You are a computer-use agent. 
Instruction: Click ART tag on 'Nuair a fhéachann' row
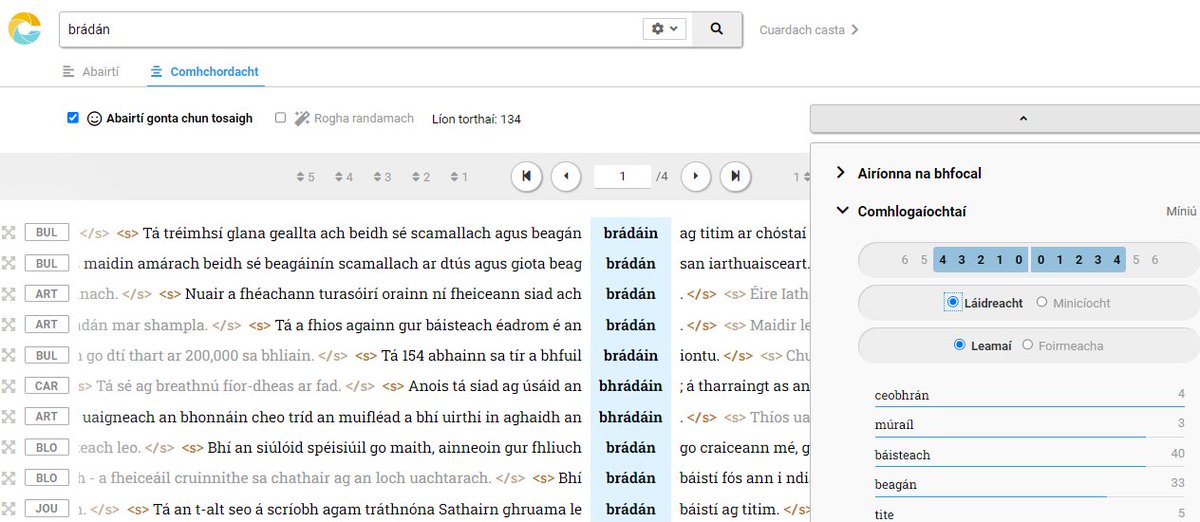pyautogui.click(x=47, y=294)
